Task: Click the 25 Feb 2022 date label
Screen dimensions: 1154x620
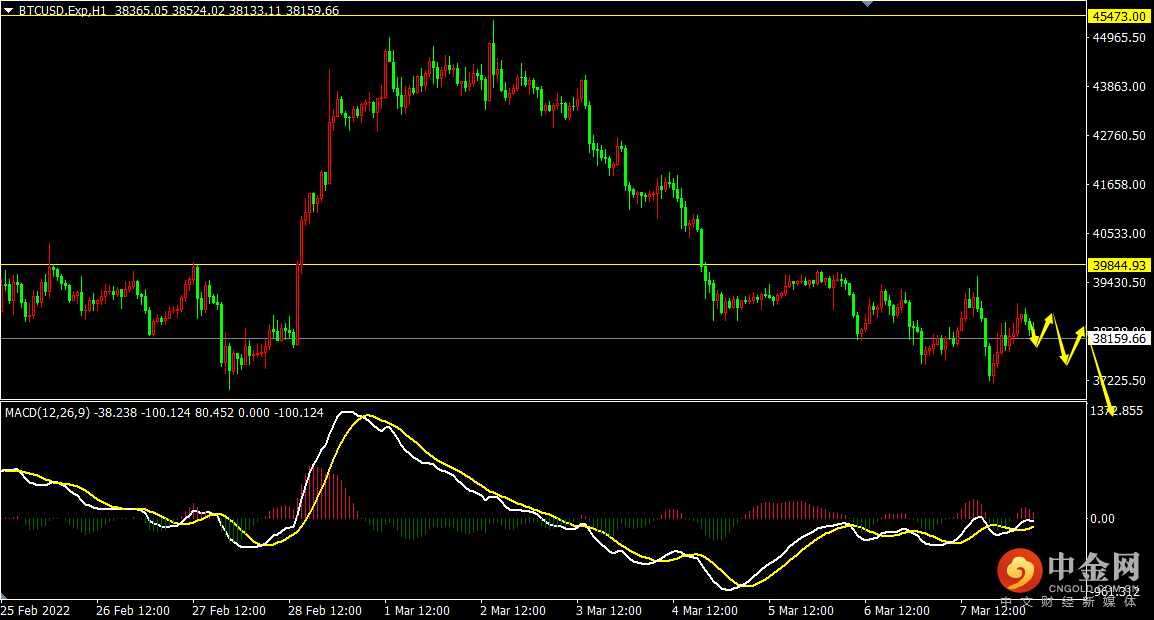Action: [x=35, y=610]
